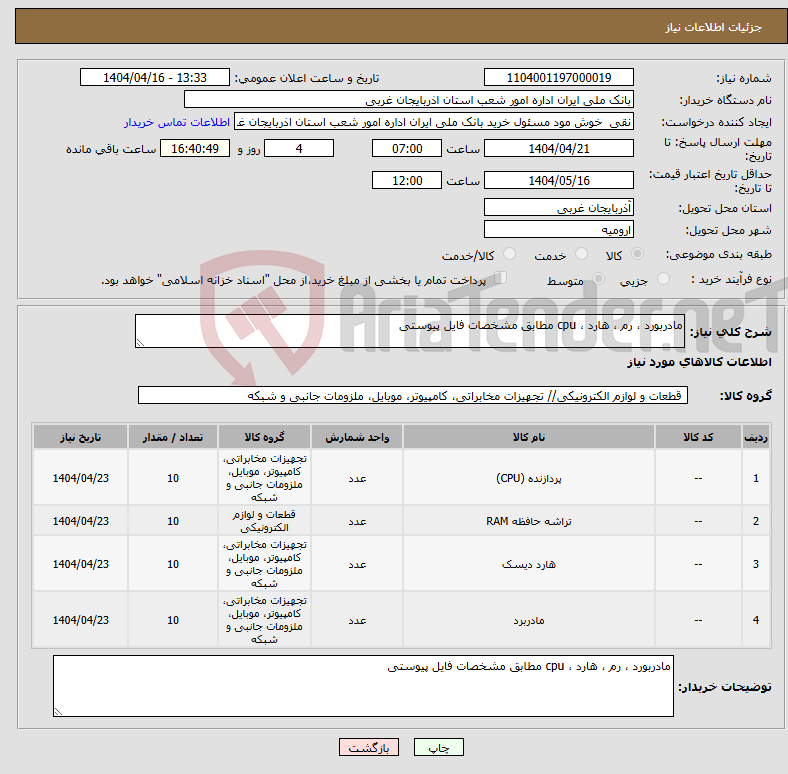Click the announcement date field 1404/04/16 - 13:33
This screenshot has height=774, width=788.
(x=155, y=77)
